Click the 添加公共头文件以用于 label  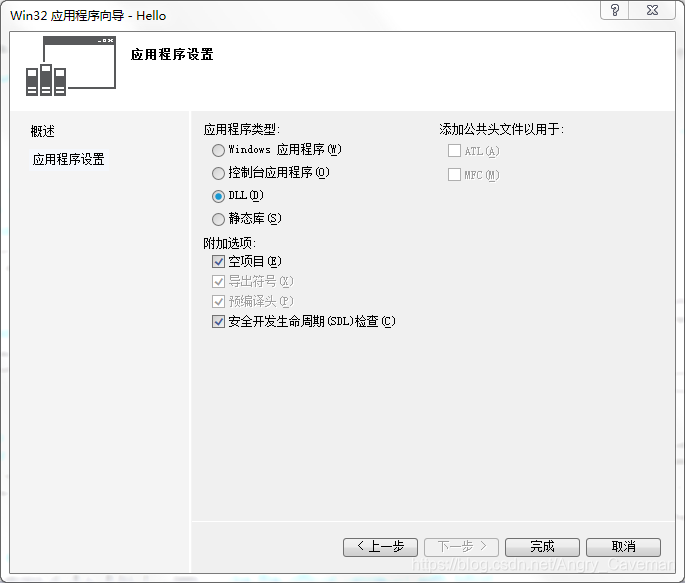point(502,129)
